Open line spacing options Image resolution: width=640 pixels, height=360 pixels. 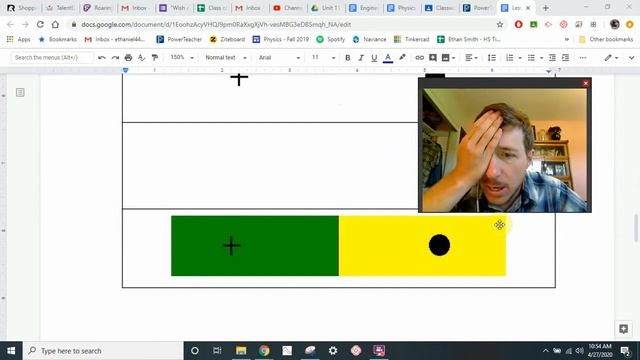[492, 58]
